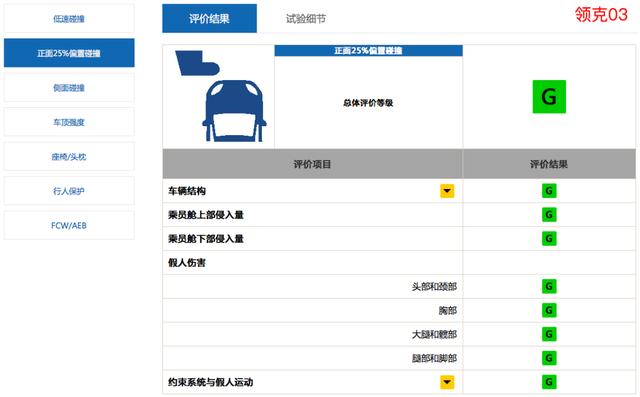This screenshot has height=397, width=640.
Task: Select the 正面25%偏置碰撞 sidebar item
Action: coord(69,53)
